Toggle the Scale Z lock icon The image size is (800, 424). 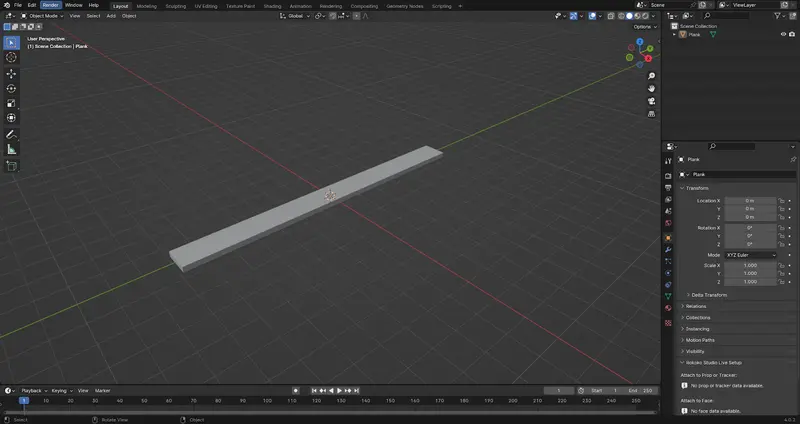[x=779, y=282]
